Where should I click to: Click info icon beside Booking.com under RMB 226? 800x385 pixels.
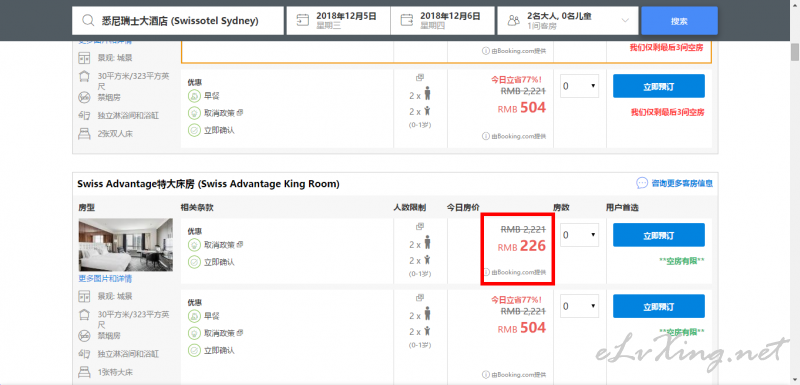click(x=486, y=272)
